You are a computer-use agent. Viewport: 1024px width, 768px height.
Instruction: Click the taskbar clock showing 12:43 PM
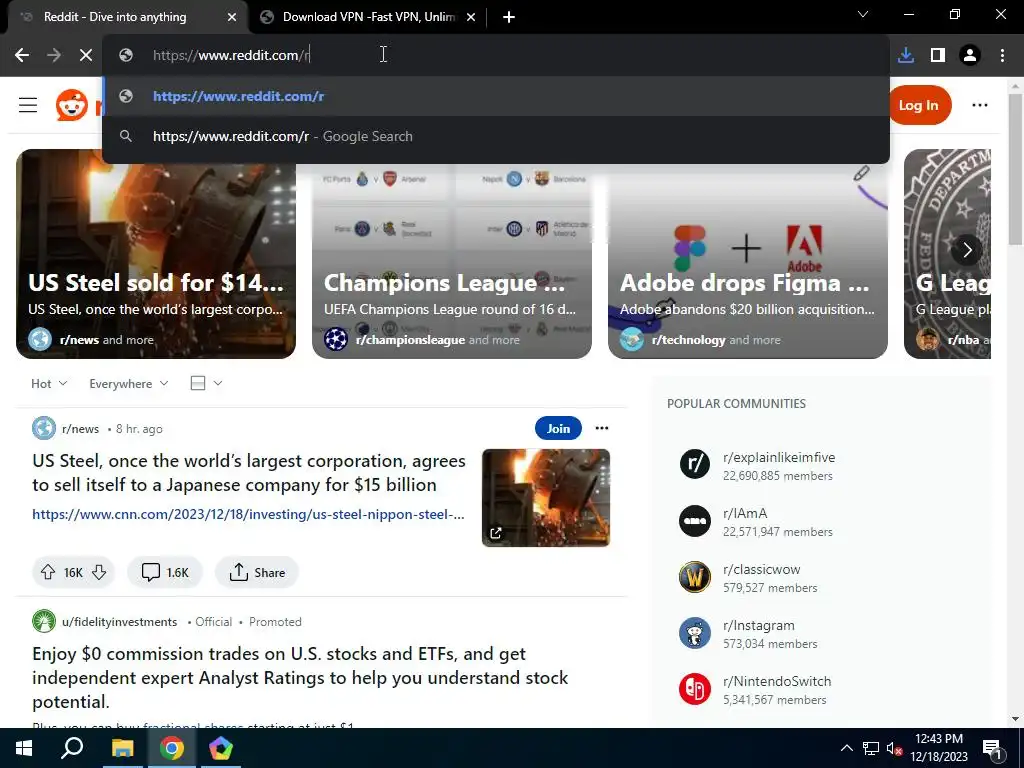pos(939,748)
